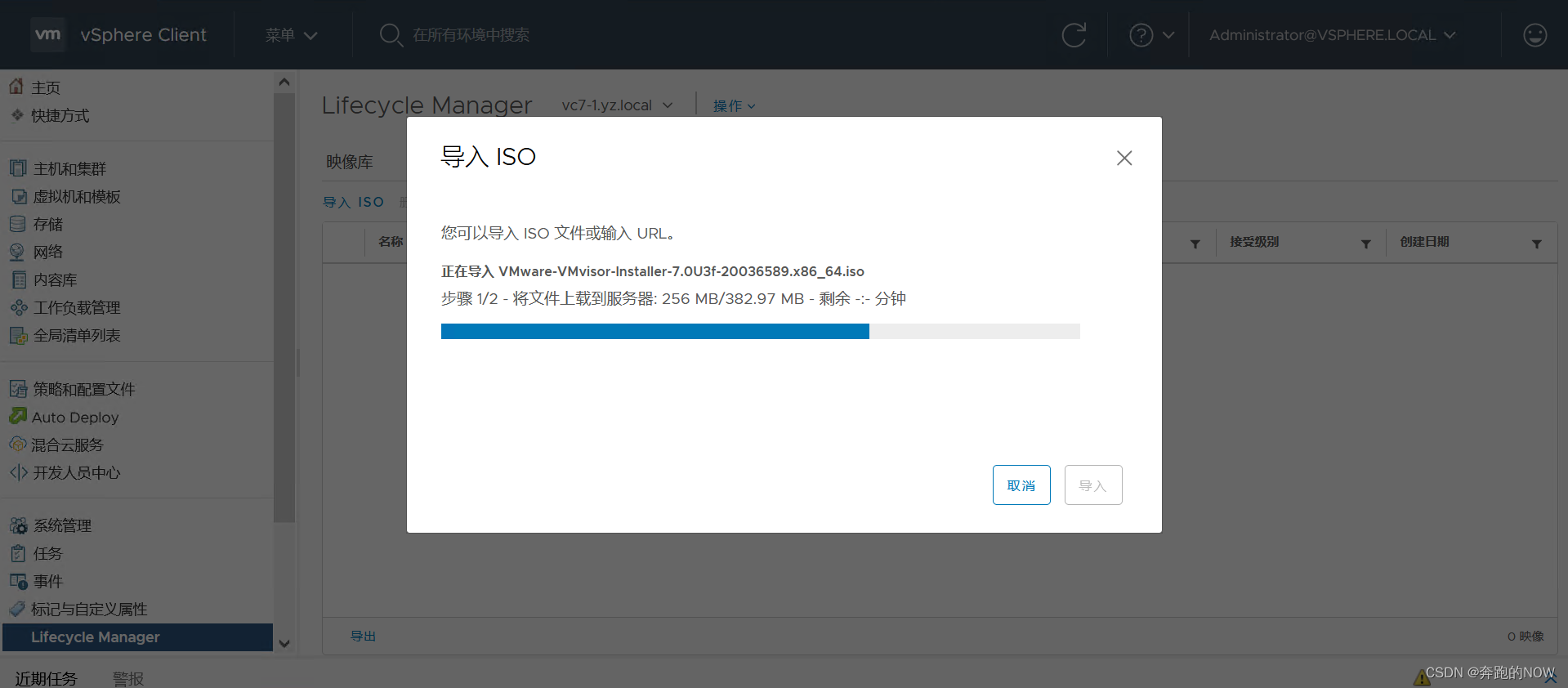
Task: Close the 导入 ISO dialog
Action: (1124, 158)
